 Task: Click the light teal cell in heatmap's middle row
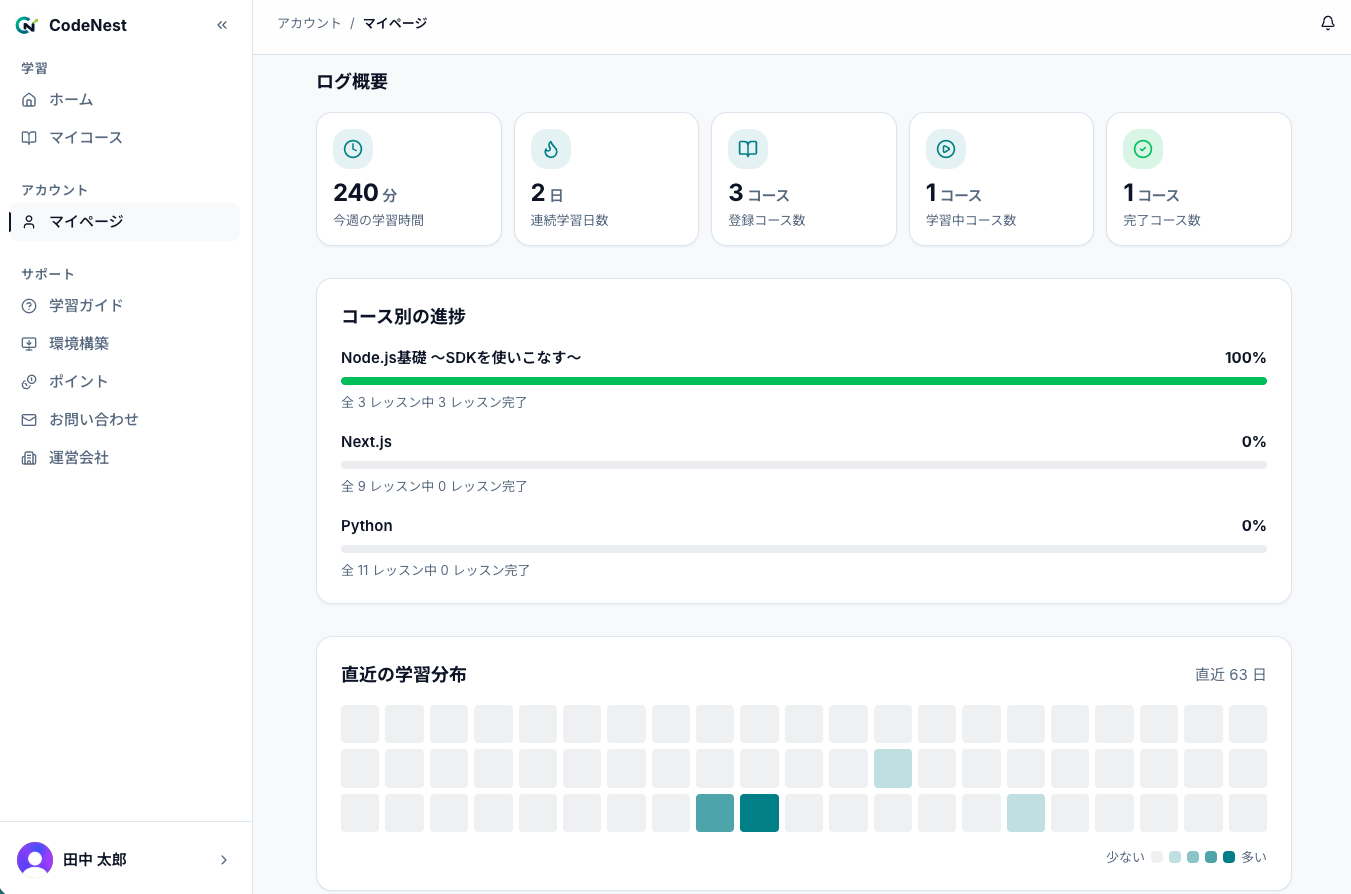pos(893,768)
